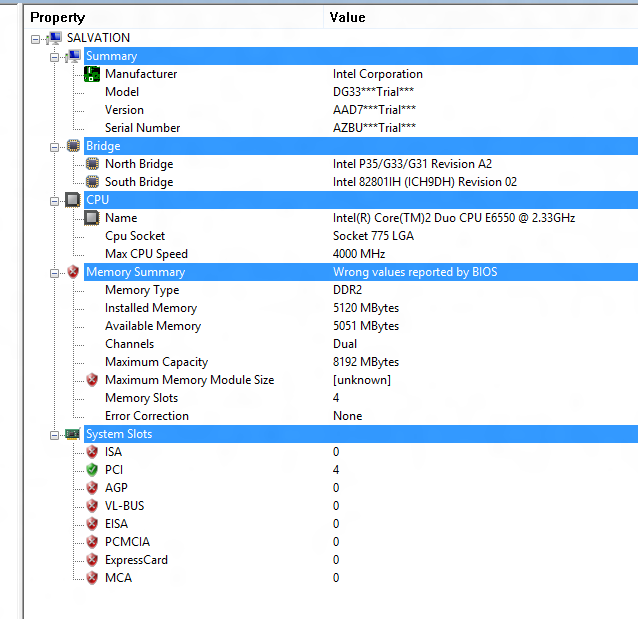Collapse the SALVATION root node
Viewport: 638px width, 619px height.
pos(35,39)
